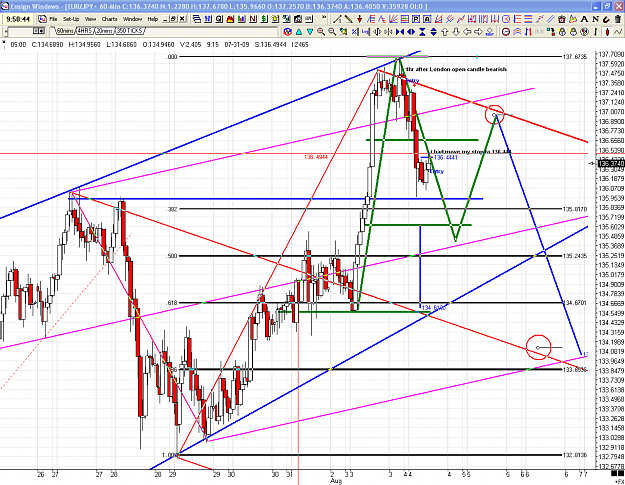Toggle line chart style
625x485 pixels.
coord(618,31)
